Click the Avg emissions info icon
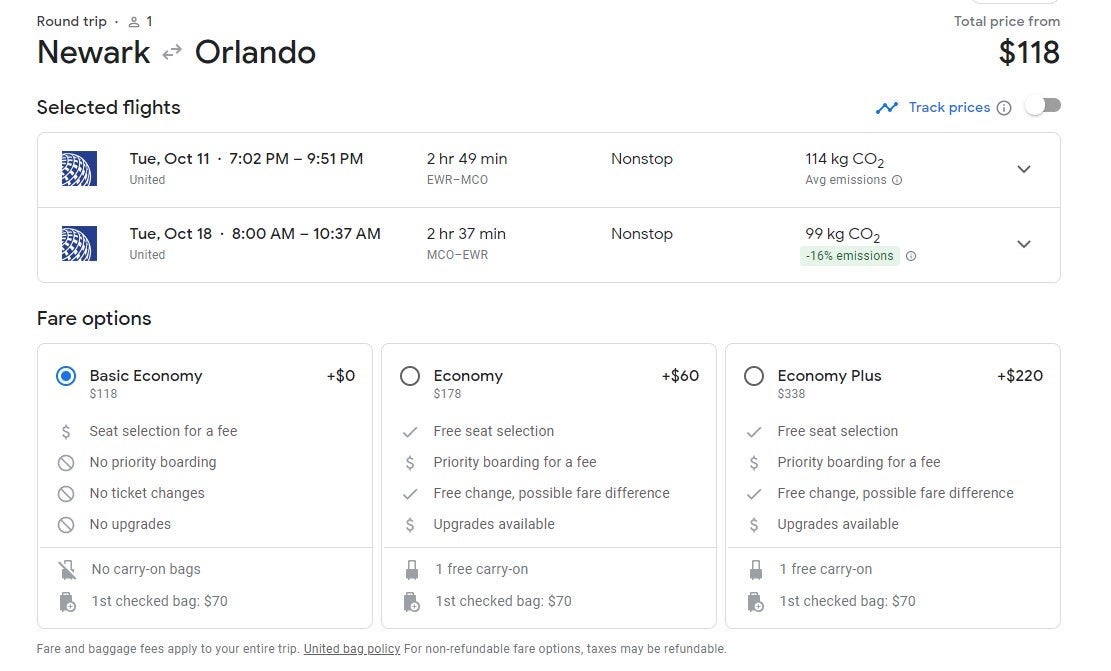Screen dimensions: 1111x671 click(x=897, y=180)
